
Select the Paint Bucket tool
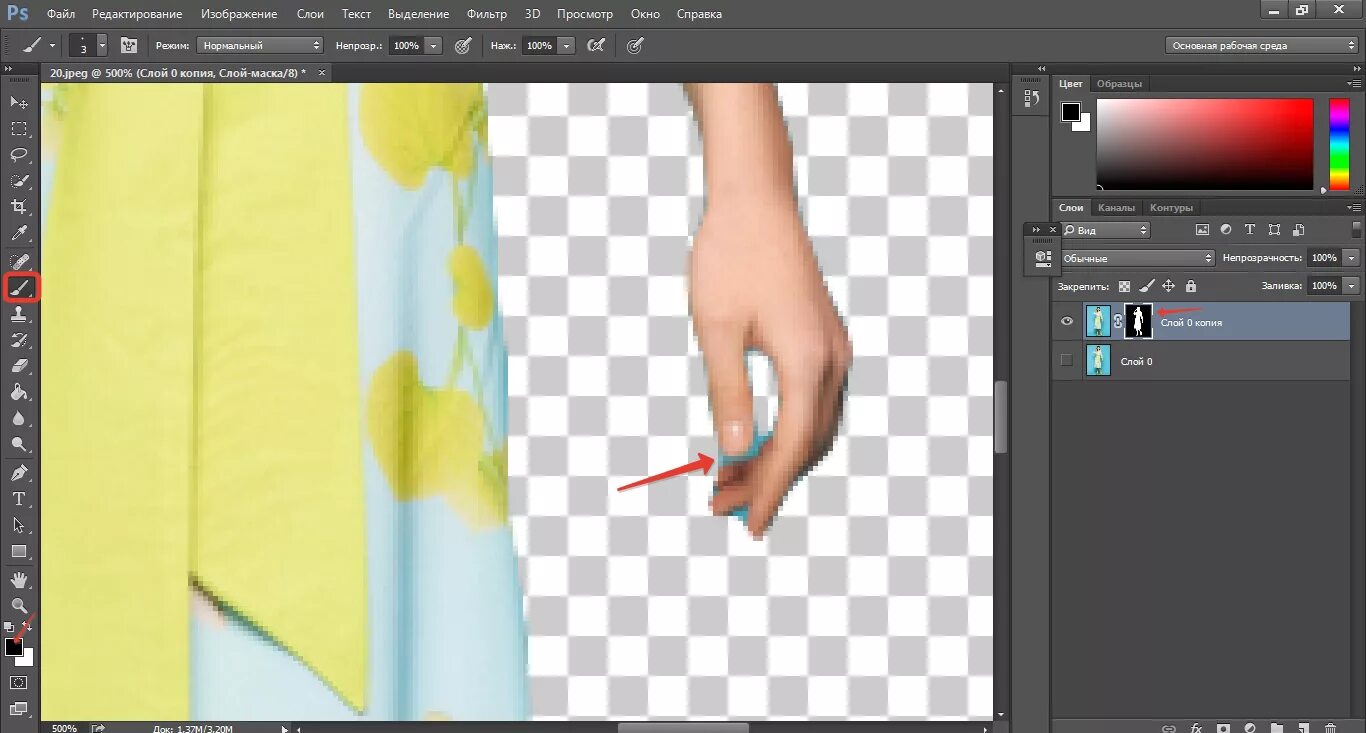[x=19, y=393]
